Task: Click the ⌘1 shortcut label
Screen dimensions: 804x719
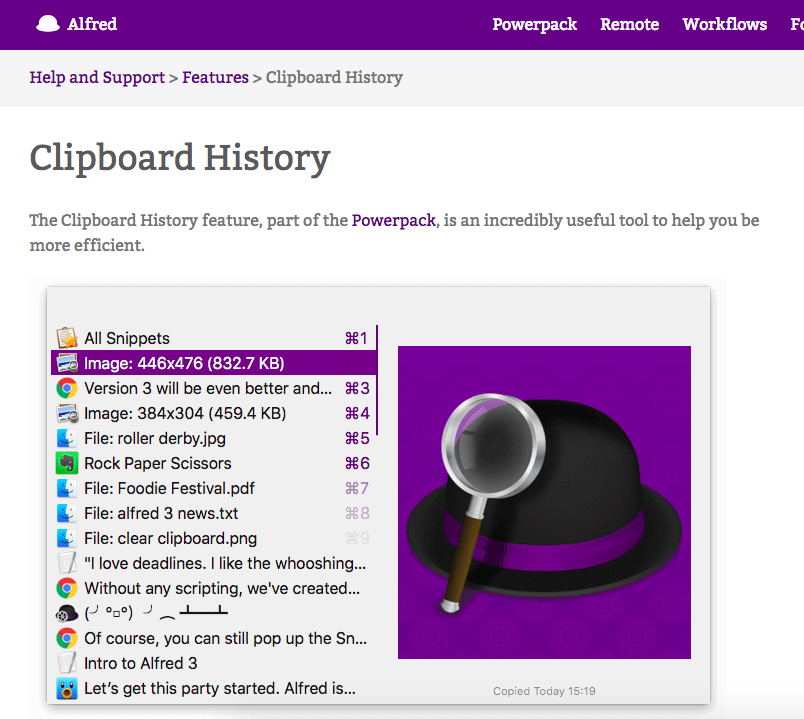Action: (356, 338)
